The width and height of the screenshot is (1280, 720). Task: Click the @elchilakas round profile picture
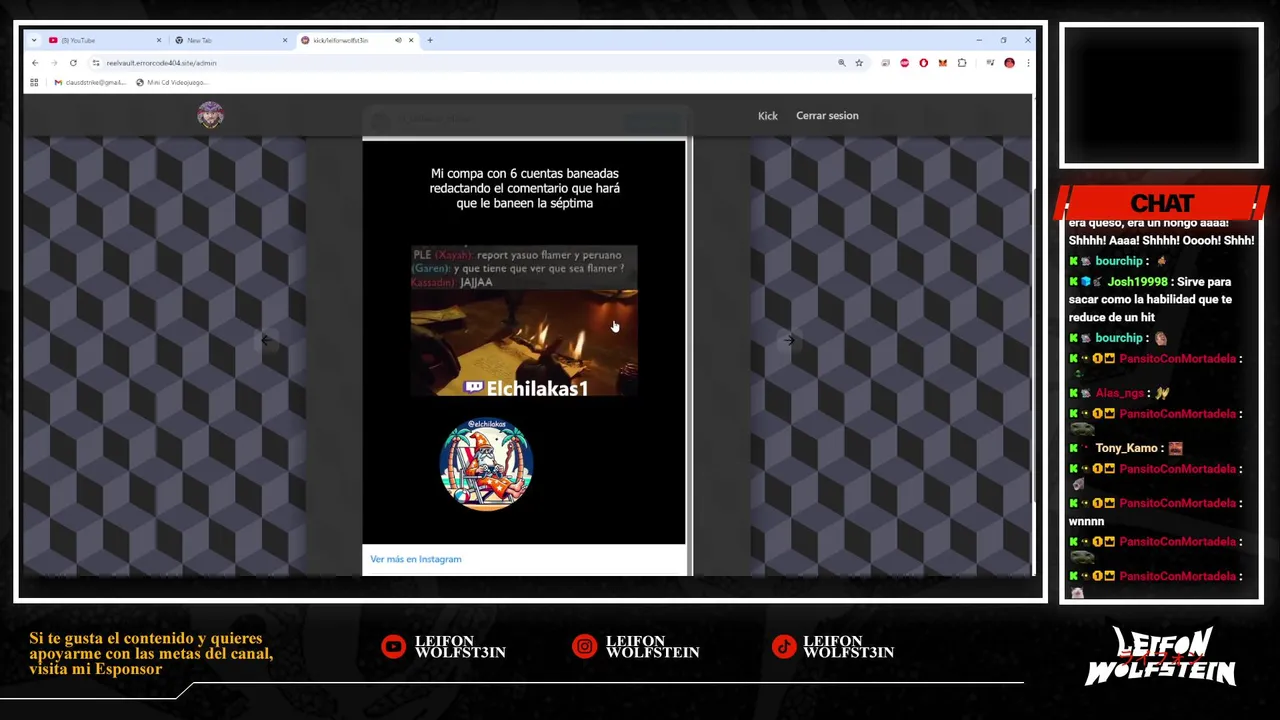pos(486,464)
